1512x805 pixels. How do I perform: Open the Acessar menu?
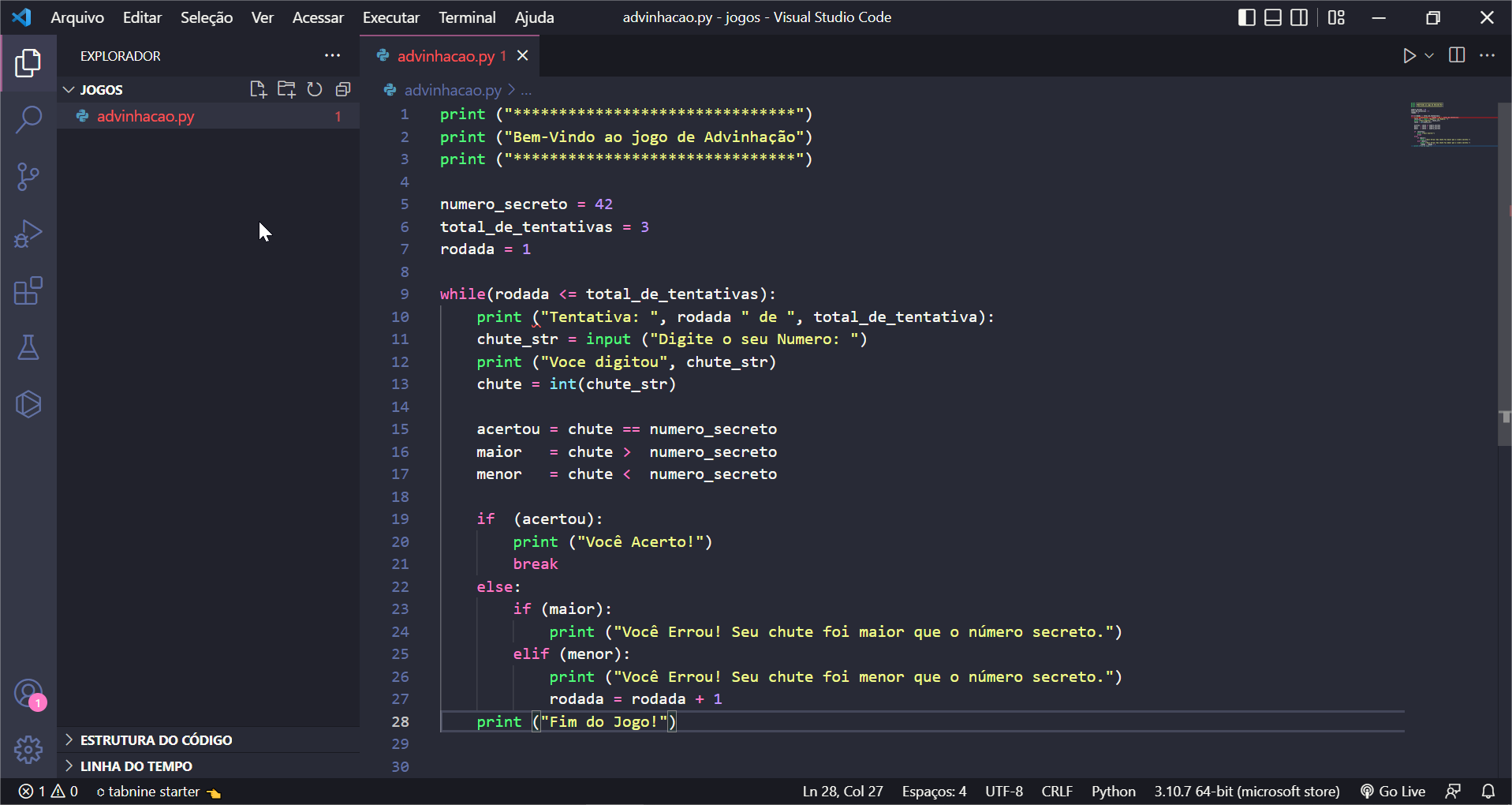coord(318,17)
